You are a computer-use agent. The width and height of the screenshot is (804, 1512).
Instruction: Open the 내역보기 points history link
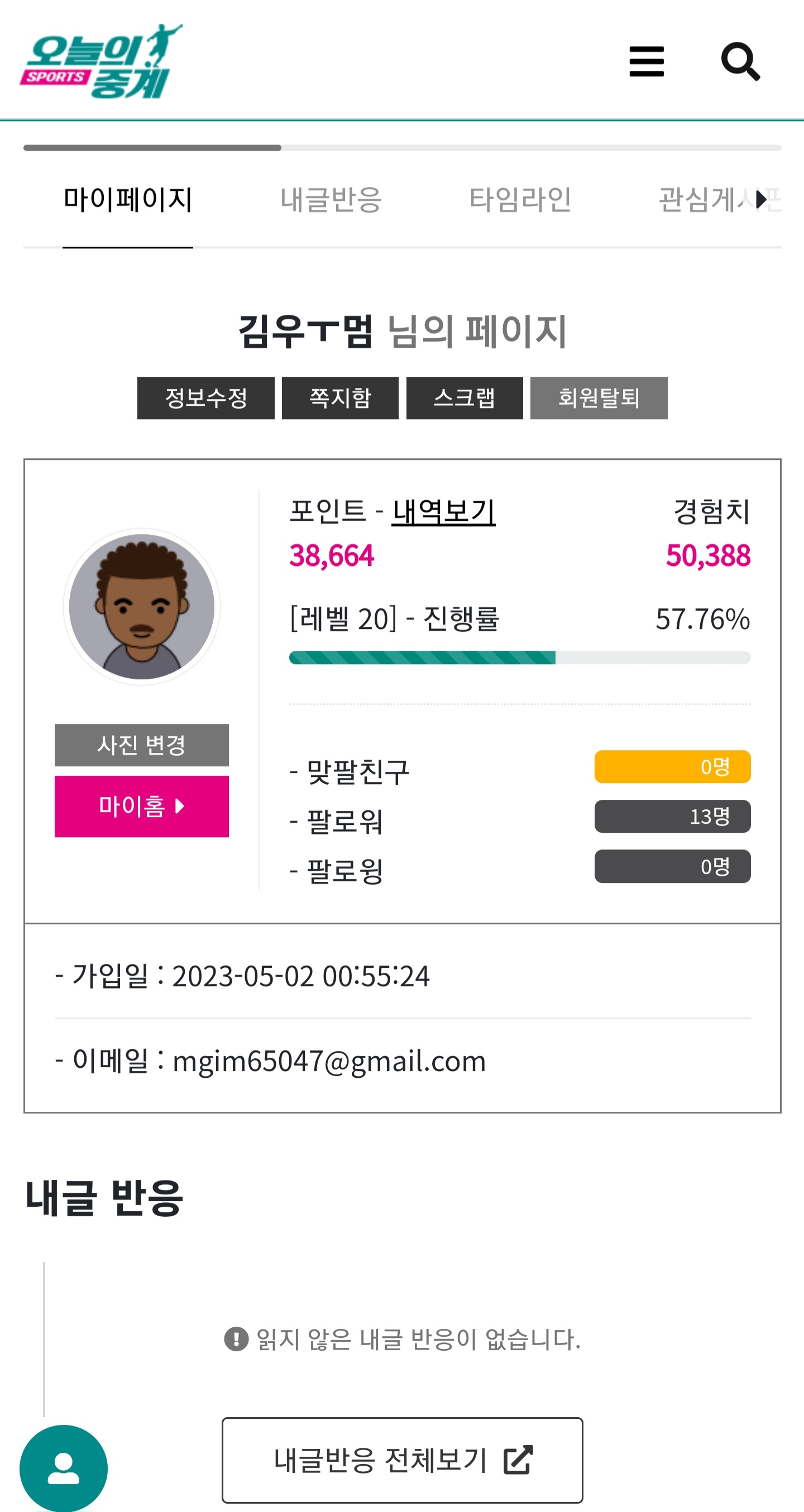pos(443,511)
